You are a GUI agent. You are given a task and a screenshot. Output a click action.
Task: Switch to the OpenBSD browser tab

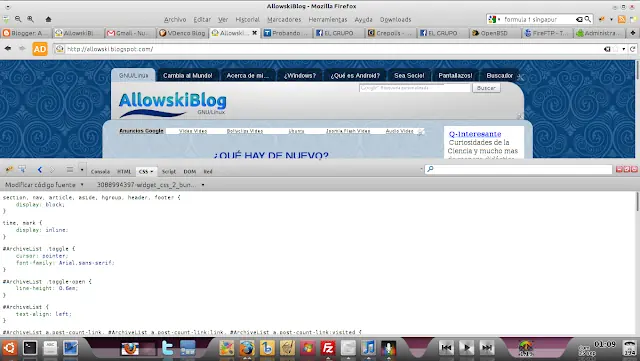494,33
